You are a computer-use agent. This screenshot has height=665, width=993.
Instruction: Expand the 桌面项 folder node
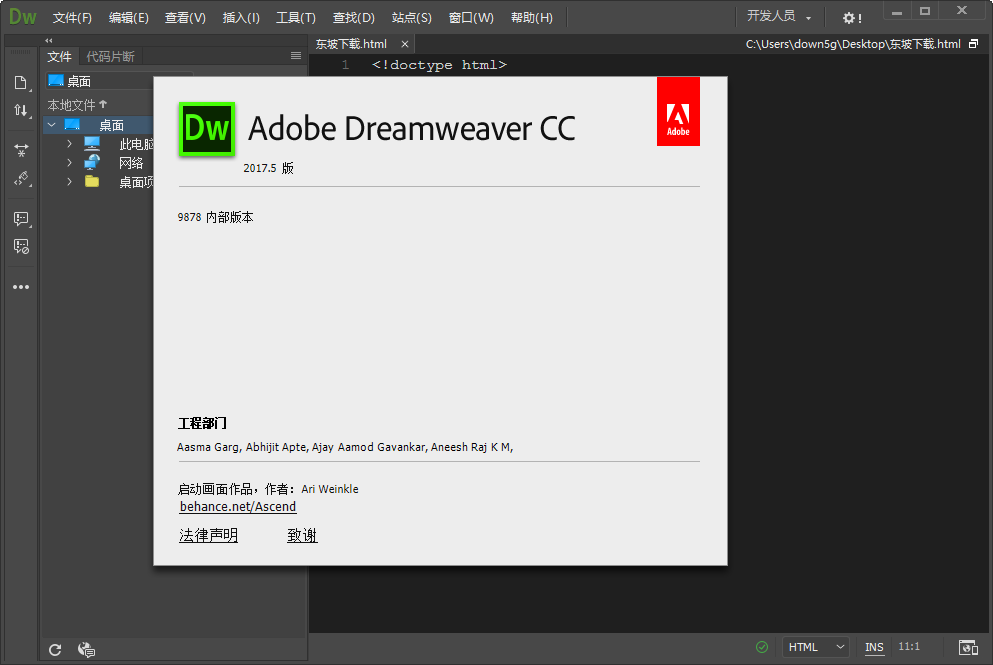click(69, 182)
